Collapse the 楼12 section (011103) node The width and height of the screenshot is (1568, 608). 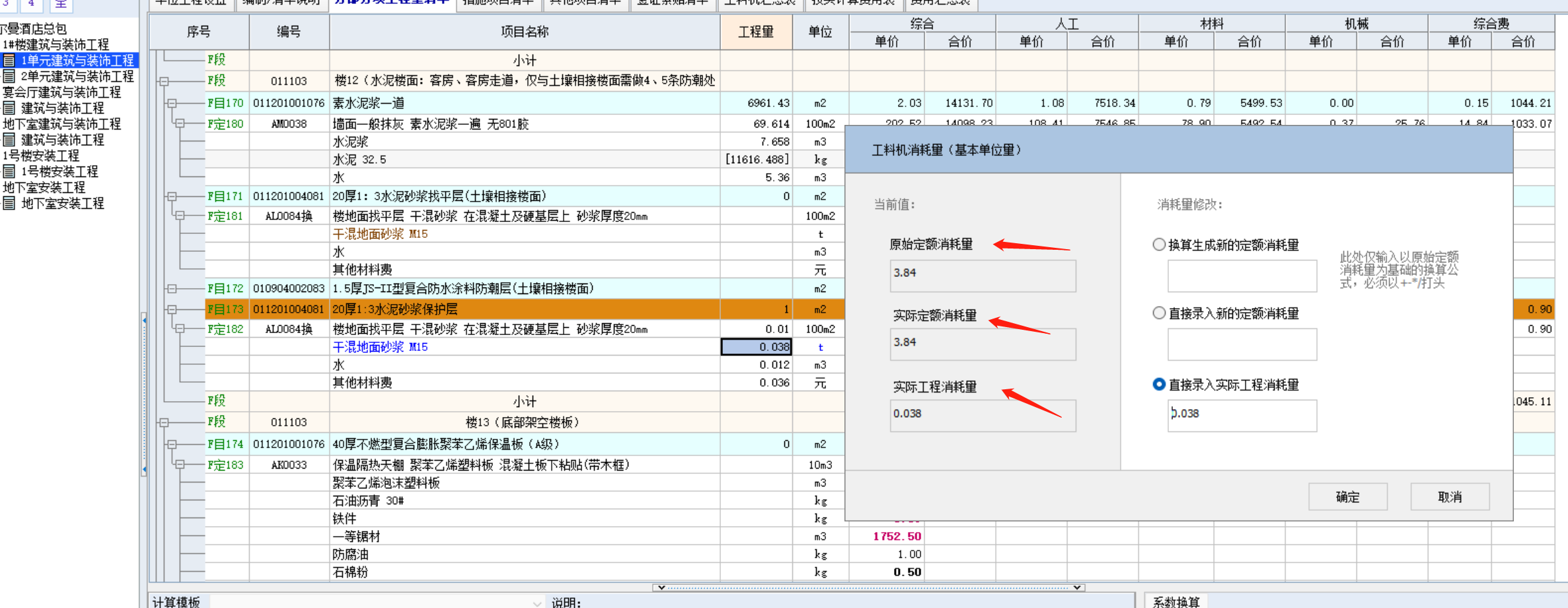(x=164, y=81)
